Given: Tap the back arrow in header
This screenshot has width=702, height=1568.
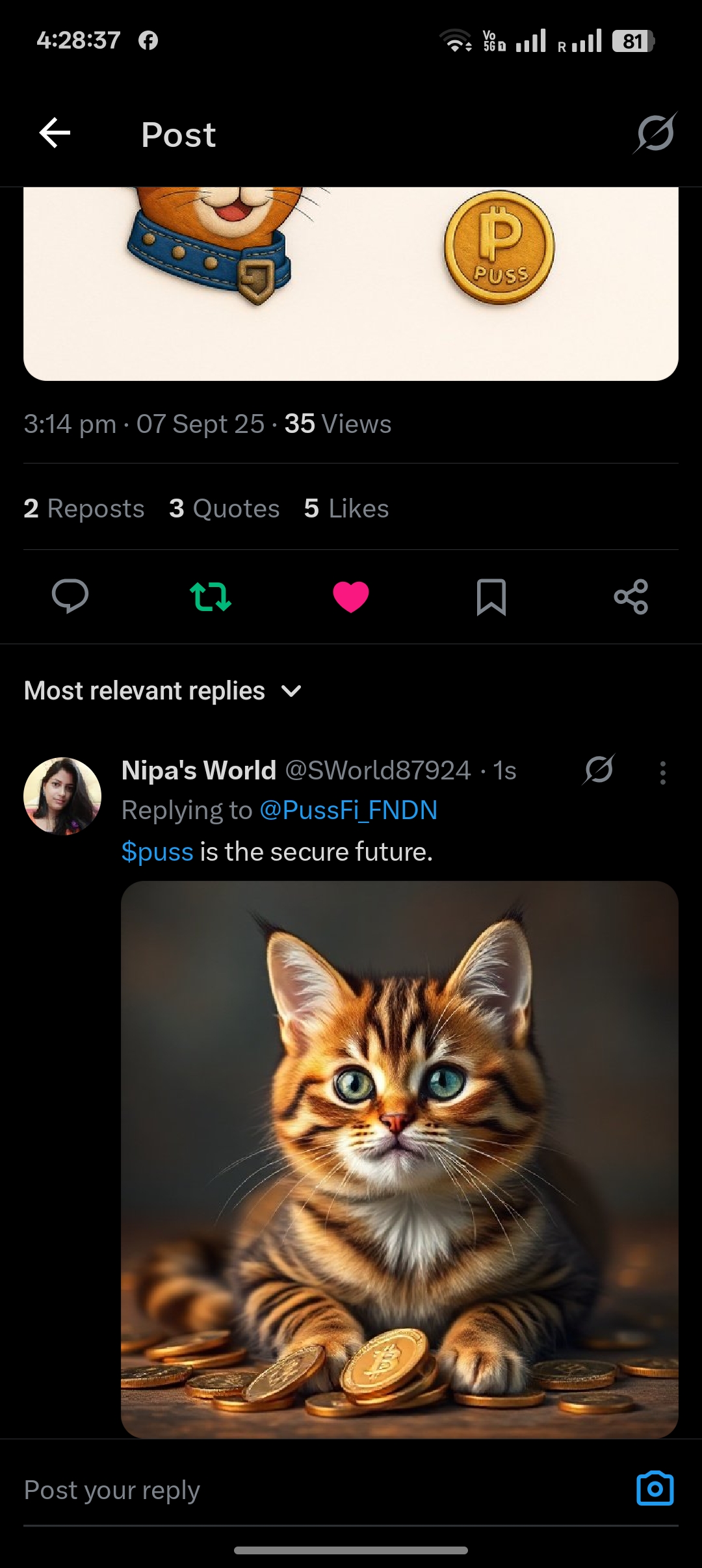Looking at the screenshot, I should pyautogui.click(x=55, y=133).
